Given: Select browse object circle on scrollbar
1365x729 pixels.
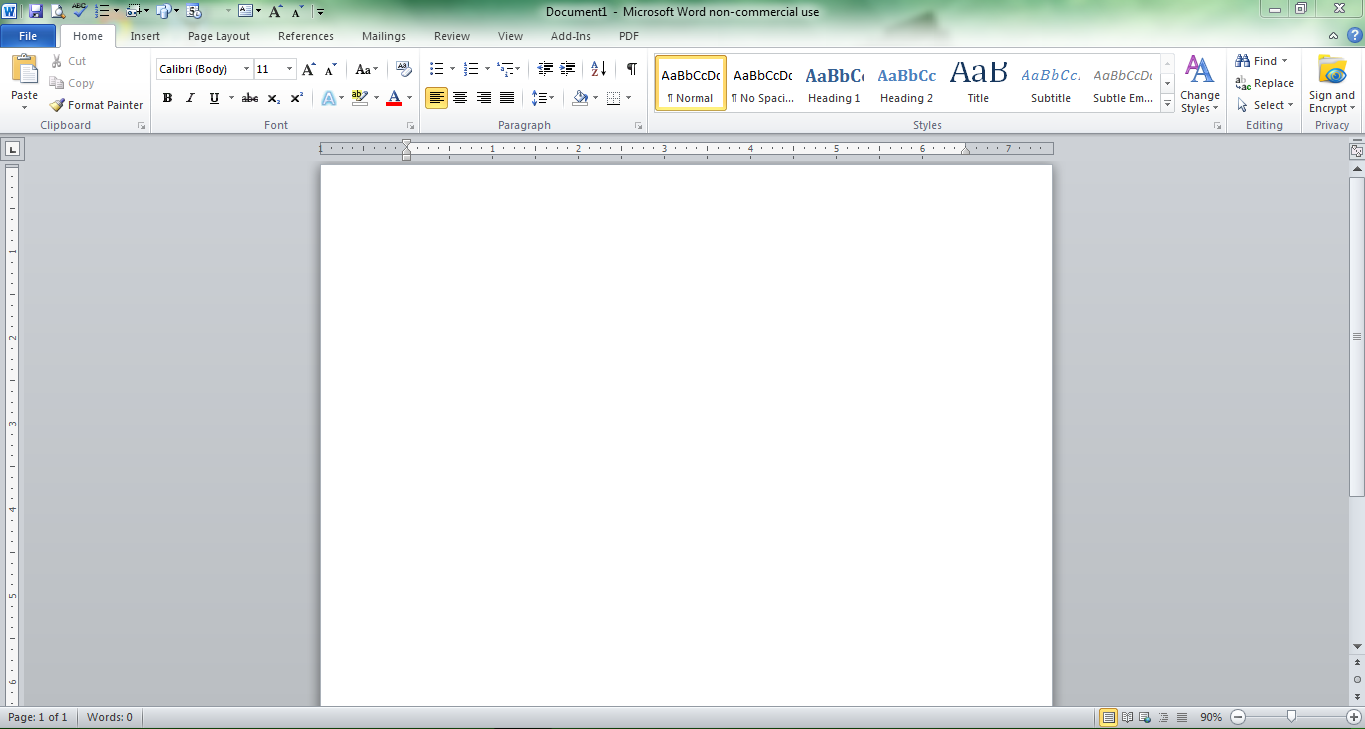Looking at the screenshot, I should (1357, 679).
